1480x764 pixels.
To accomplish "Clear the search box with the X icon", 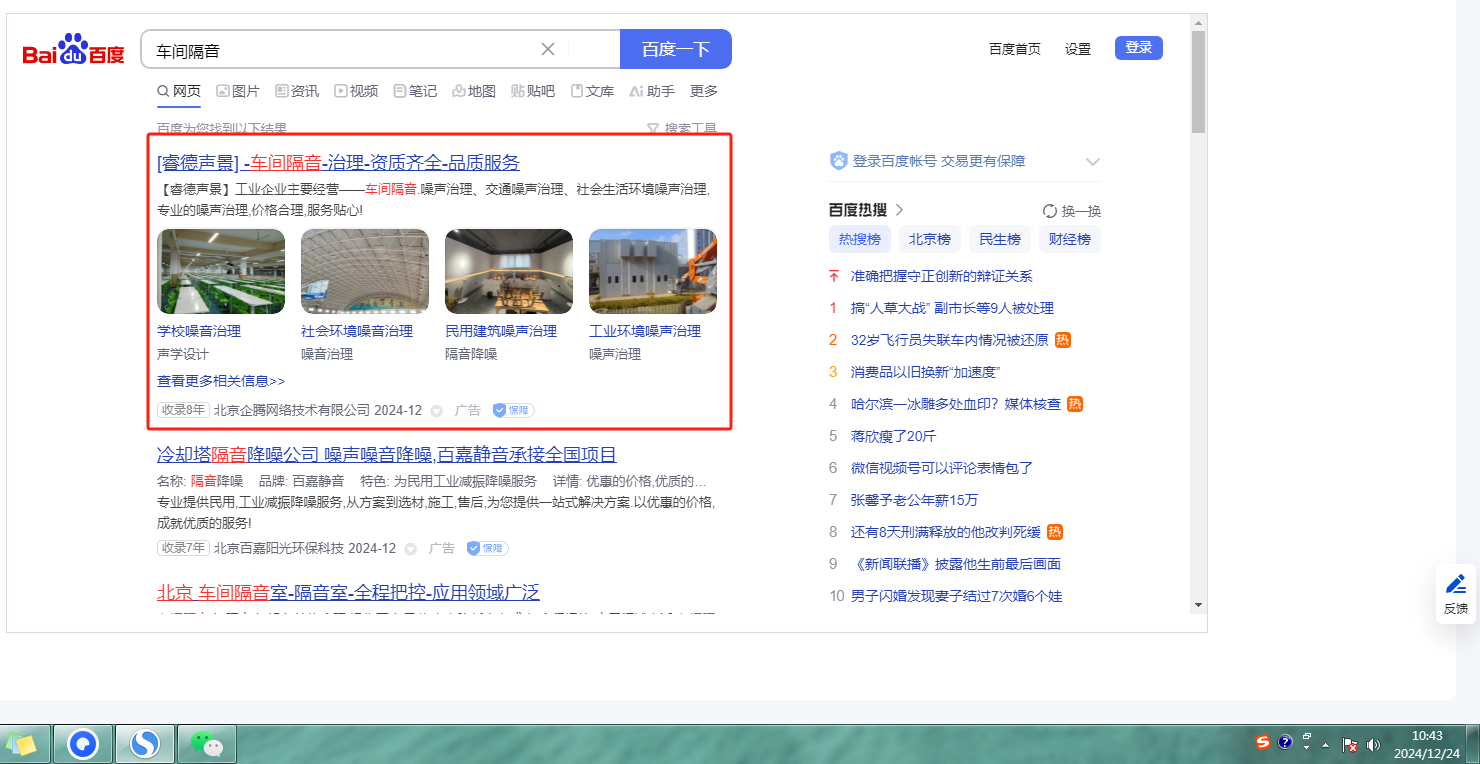I will click(x=548, y=49).
